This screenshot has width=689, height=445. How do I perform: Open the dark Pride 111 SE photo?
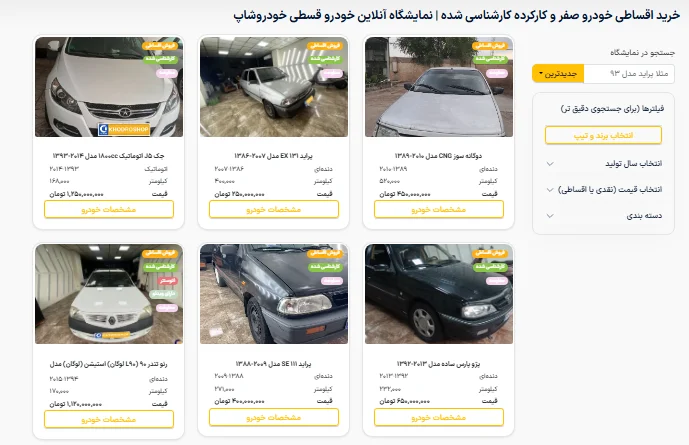[274, 294]
